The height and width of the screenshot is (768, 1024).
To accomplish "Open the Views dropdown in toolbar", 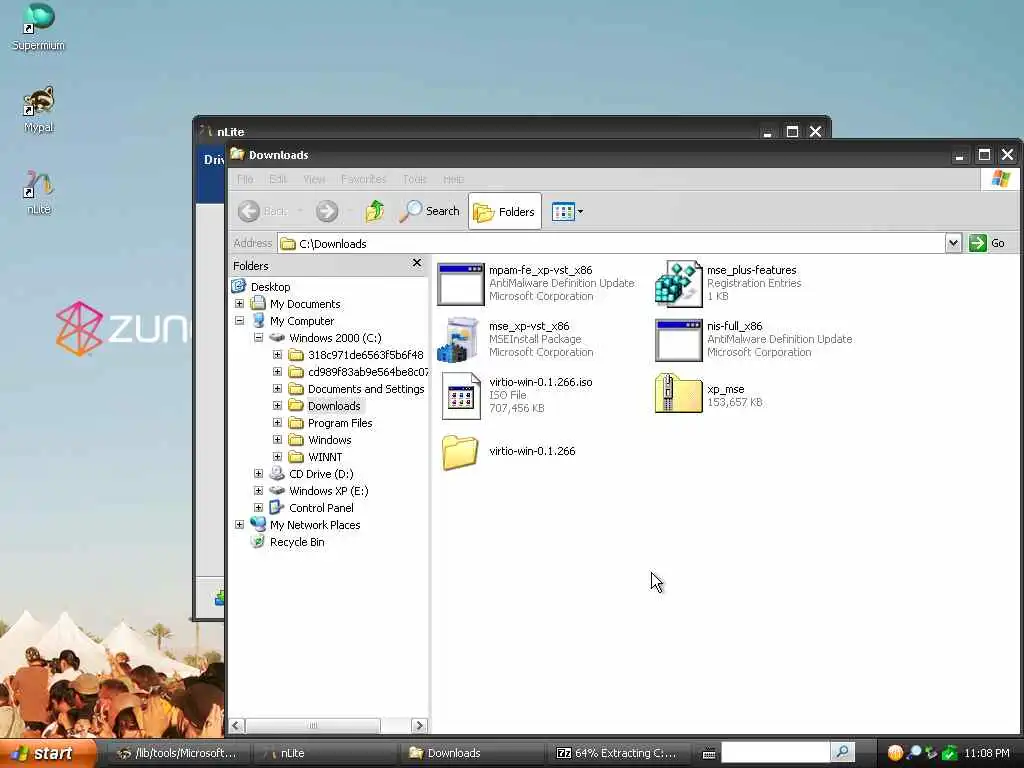I will coord(568,211).
